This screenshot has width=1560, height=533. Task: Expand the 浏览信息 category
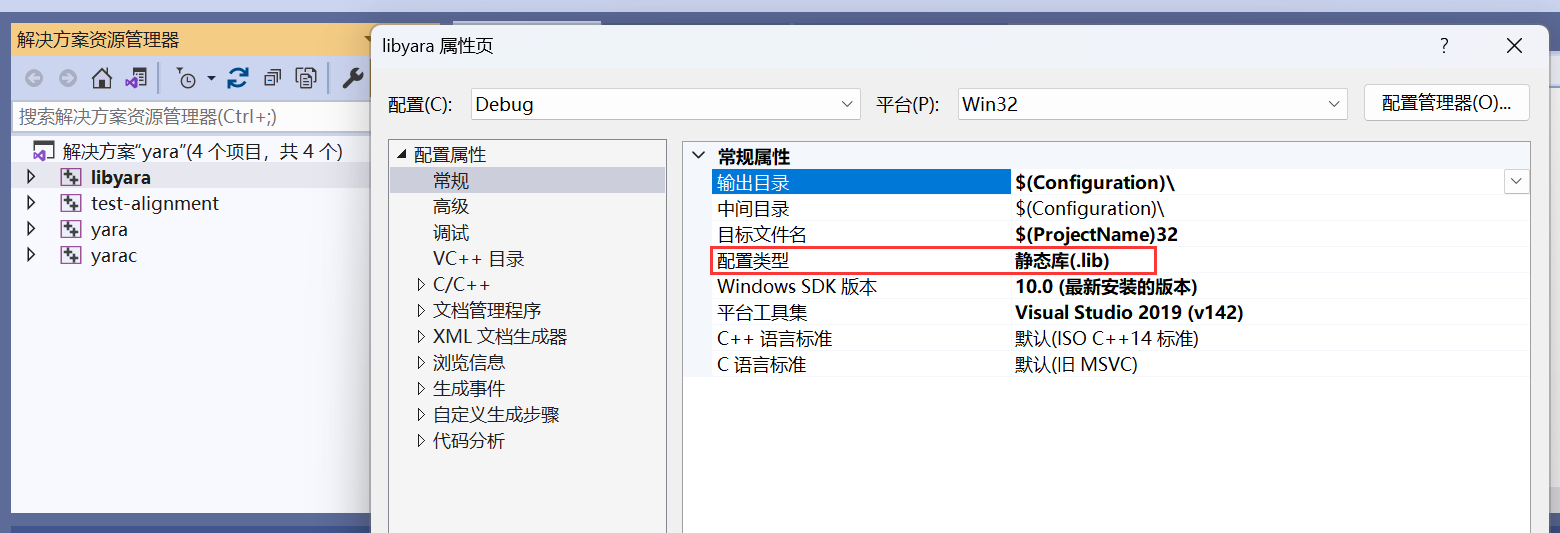[x=421, y=363]
